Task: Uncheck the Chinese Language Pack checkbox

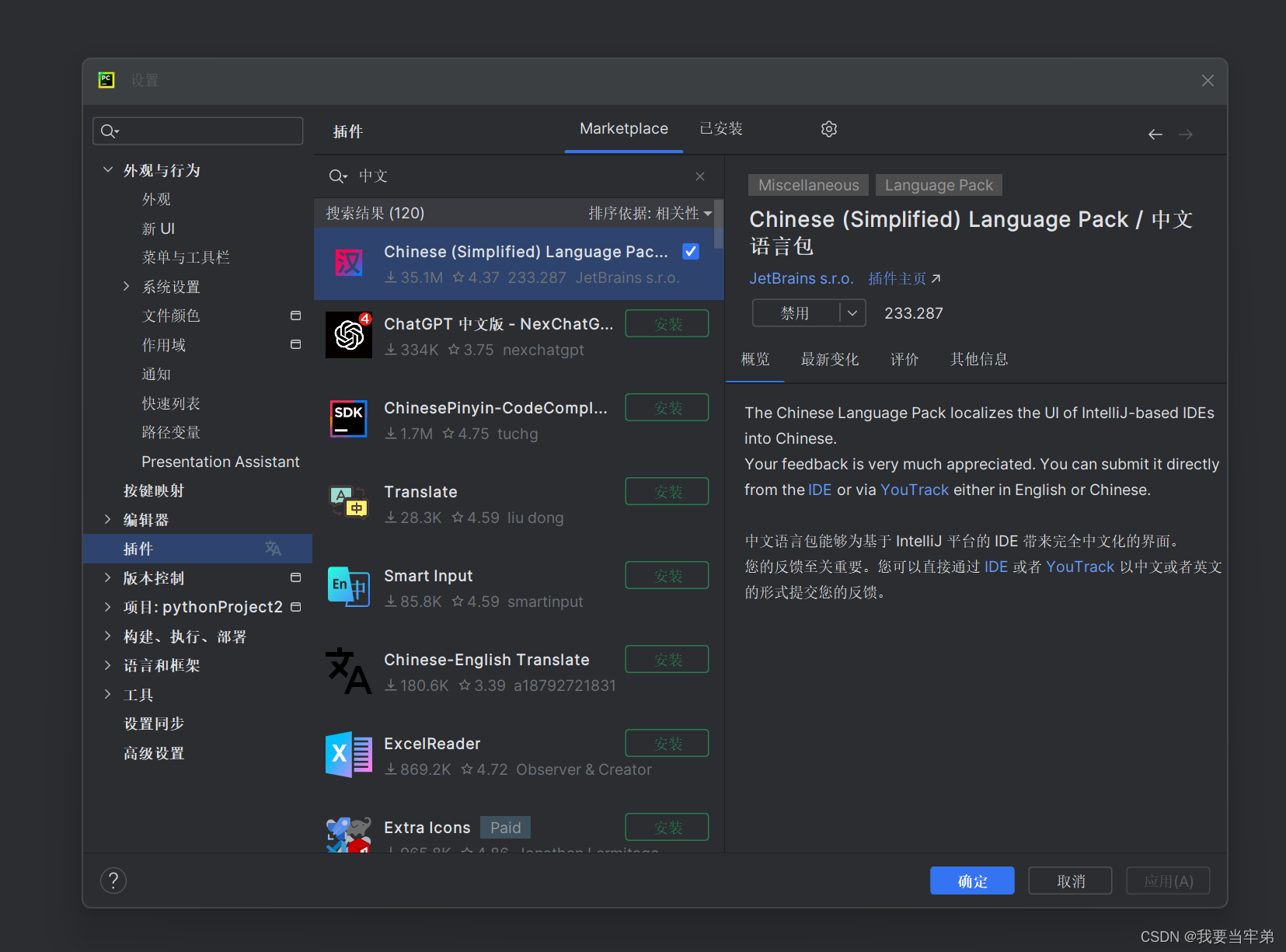Action: pyautogui.click(x=690, y=251)
